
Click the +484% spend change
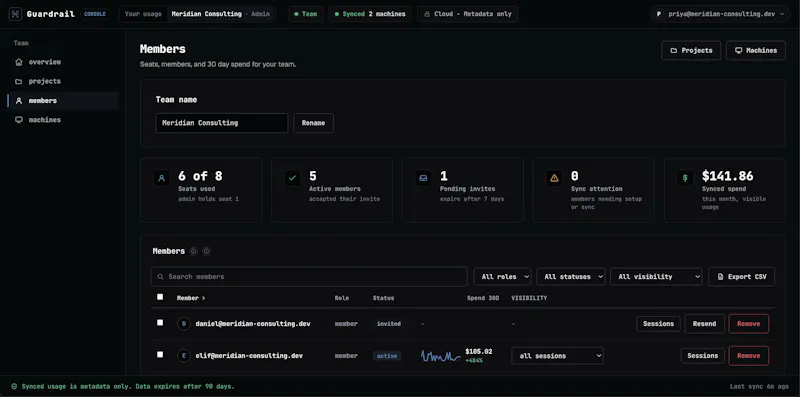click(474, 360)
